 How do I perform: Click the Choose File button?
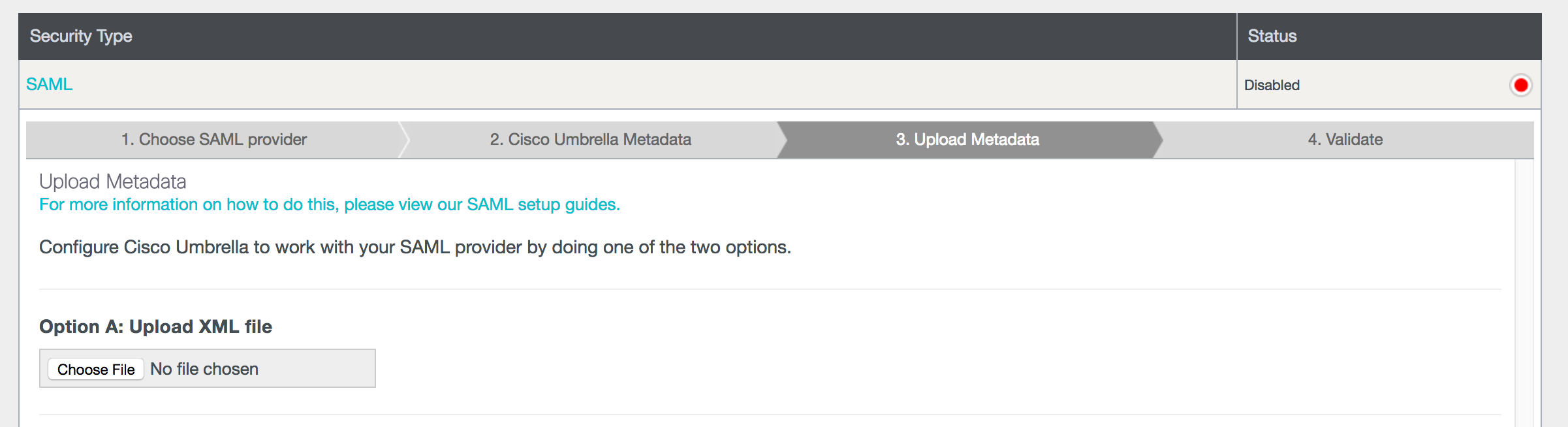(x=96, y=369)
